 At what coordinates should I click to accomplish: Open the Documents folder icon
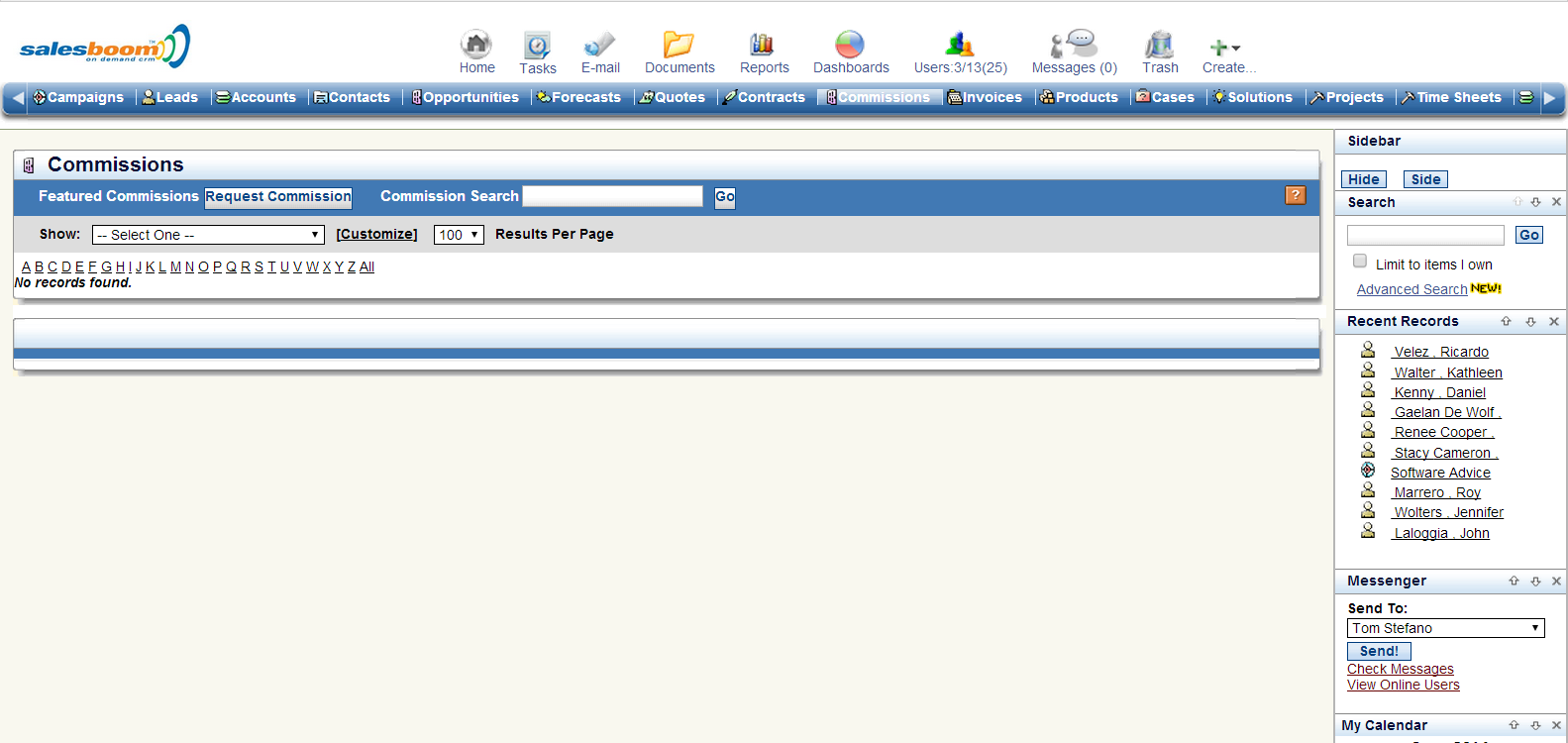tap(679, 45)
